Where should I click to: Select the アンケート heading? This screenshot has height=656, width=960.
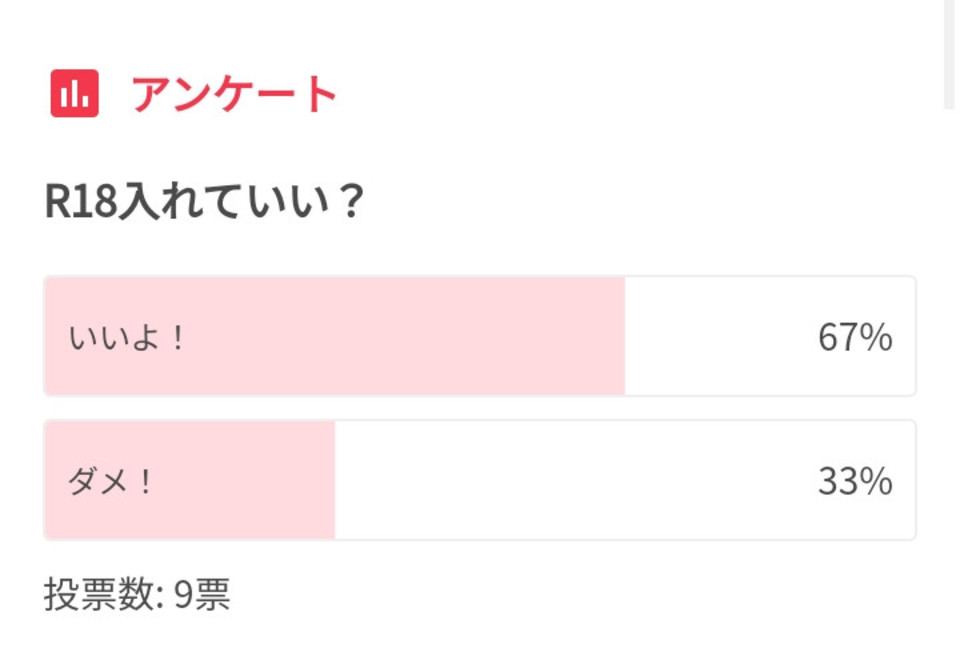pyautogui.click(x=234, y=94)
